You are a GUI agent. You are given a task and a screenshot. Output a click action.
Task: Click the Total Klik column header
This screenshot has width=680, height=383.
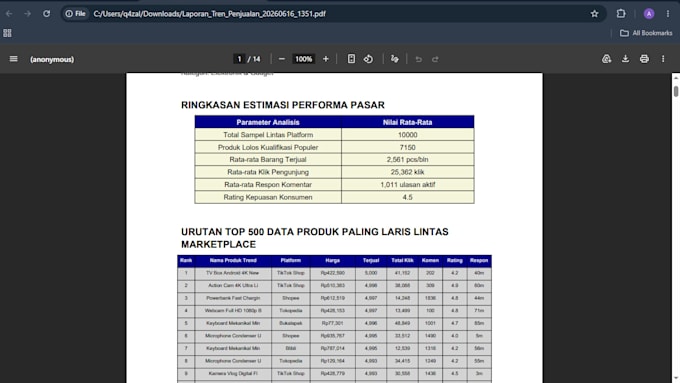tap(402, 261)
